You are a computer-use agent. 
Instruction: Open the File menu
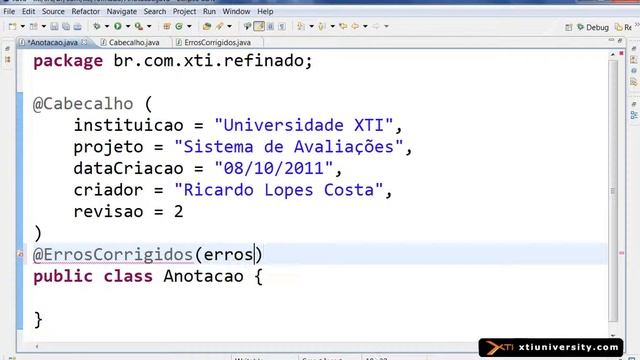coord(9,11)
